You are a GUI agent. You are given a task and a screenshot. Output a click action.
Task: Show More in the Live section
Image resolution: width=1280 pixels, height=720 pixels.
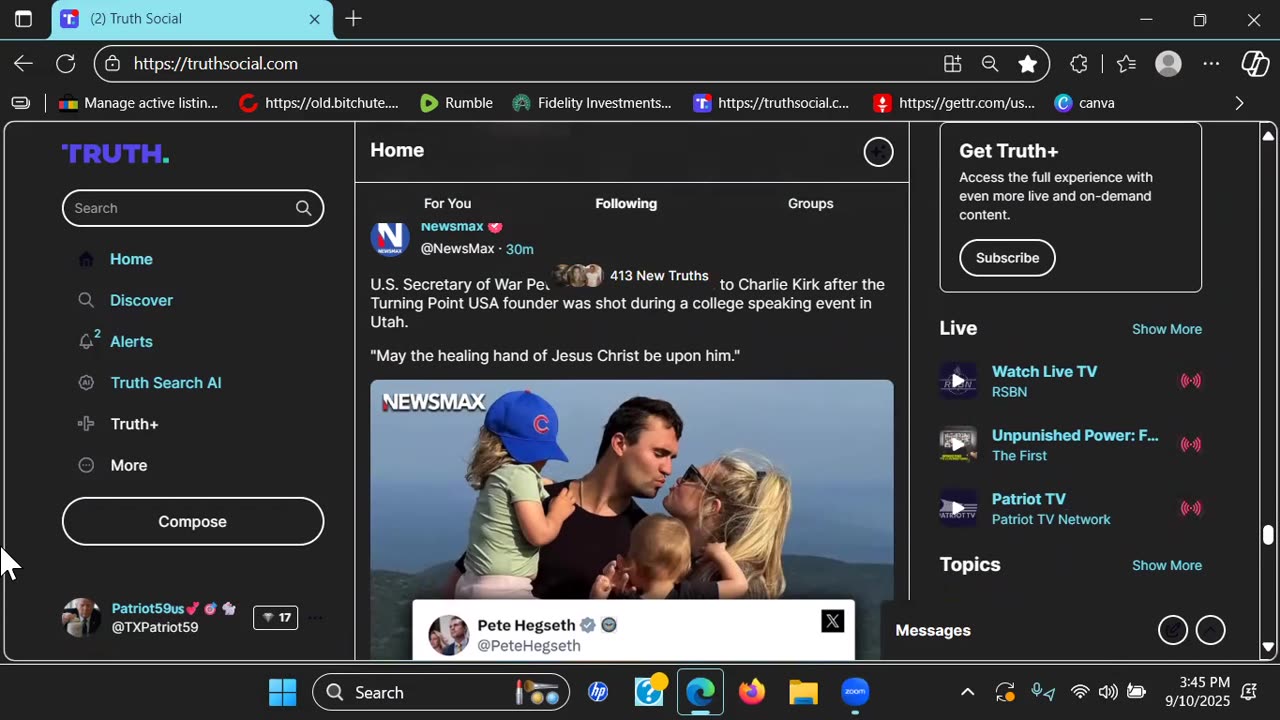pos(1167,329)
